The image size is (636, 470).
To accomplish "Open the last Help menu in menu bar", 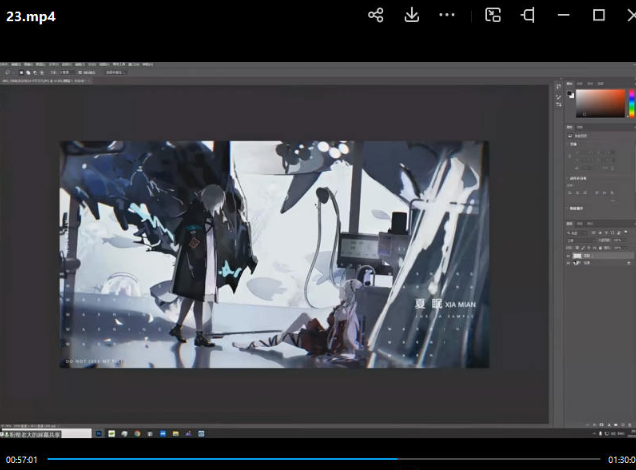I will [x=147, y=65].
